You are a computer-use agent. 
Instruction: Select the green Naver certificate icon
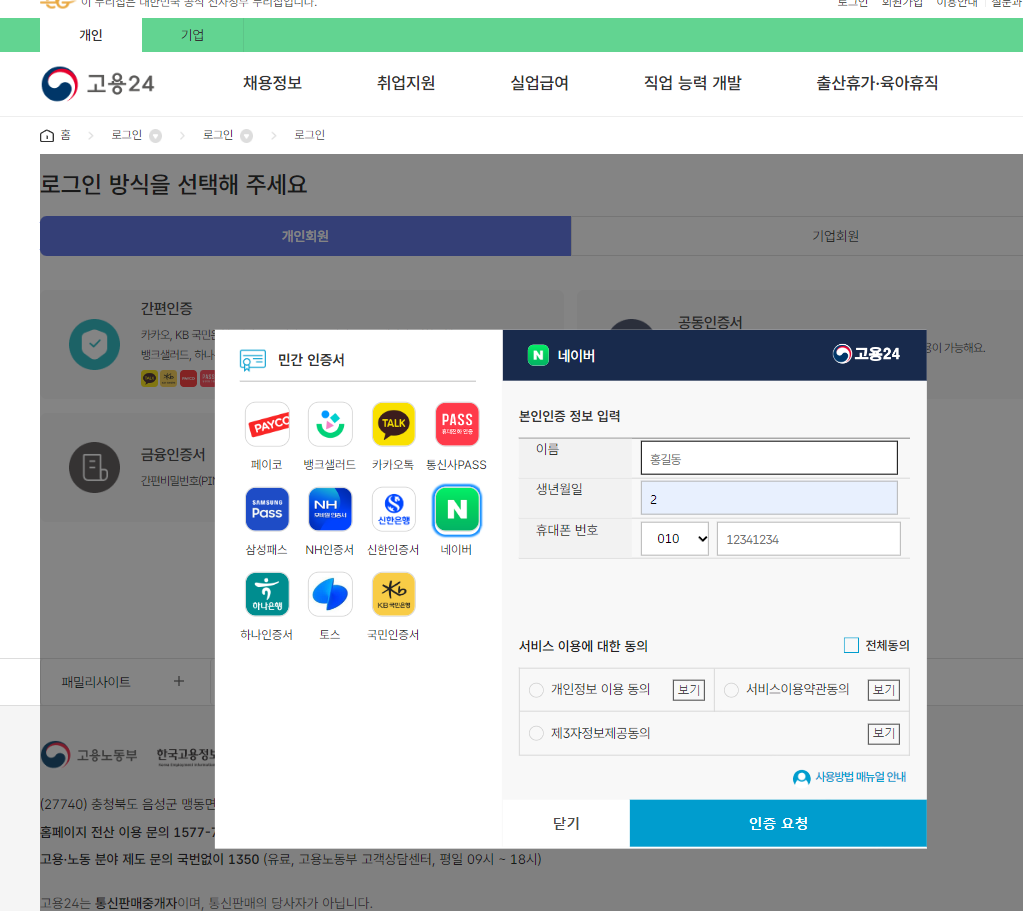457,509
